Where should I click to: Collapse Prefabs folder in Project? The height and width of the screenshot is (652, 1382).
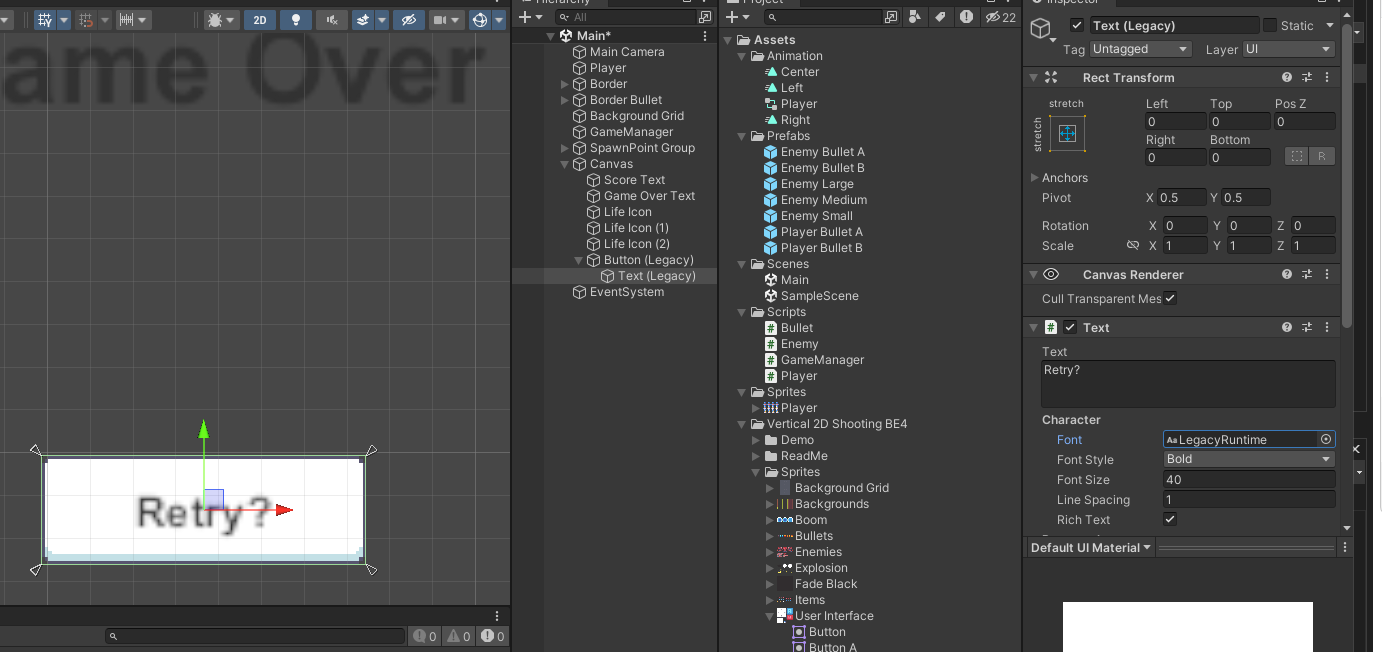(x=743, y=136)
